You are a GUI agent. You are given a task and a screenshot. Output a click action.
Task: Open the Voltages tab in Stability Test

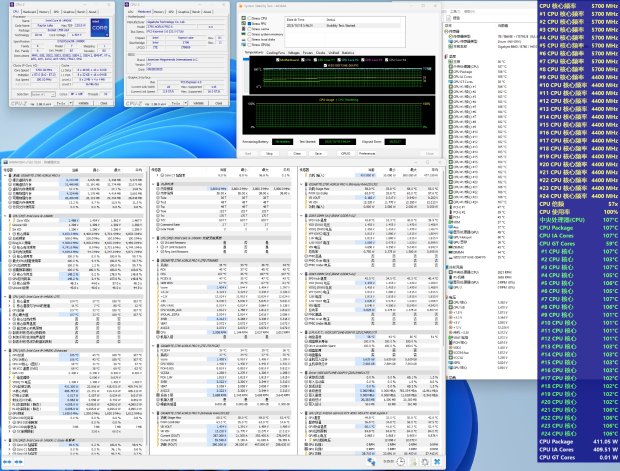(293, 52)
